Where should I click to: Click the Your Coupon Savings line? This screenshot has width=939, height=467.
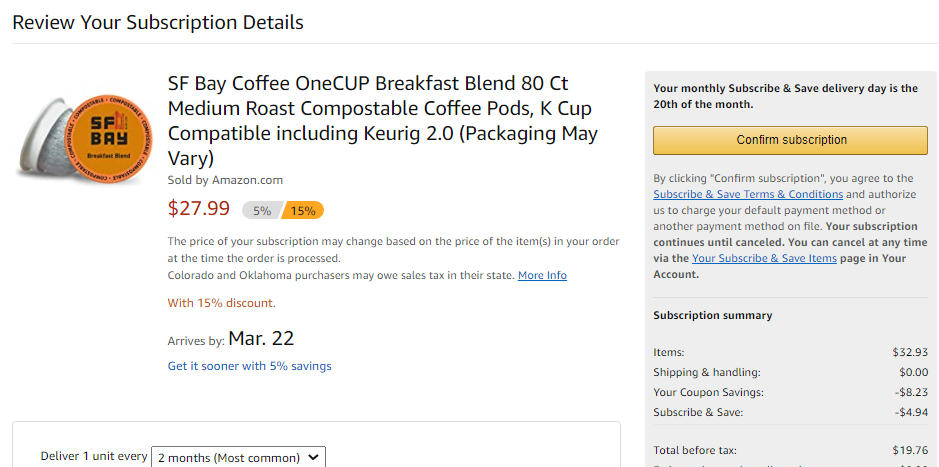(x=708, y=392)
